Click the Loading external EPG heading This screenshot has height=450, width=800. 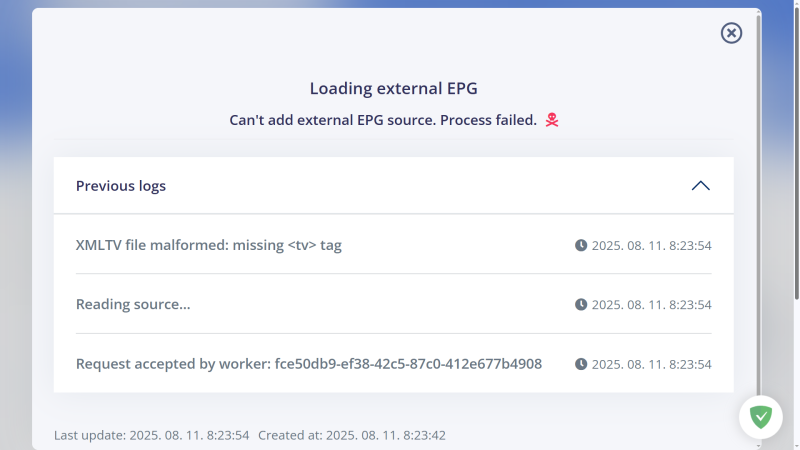point(393,88)
